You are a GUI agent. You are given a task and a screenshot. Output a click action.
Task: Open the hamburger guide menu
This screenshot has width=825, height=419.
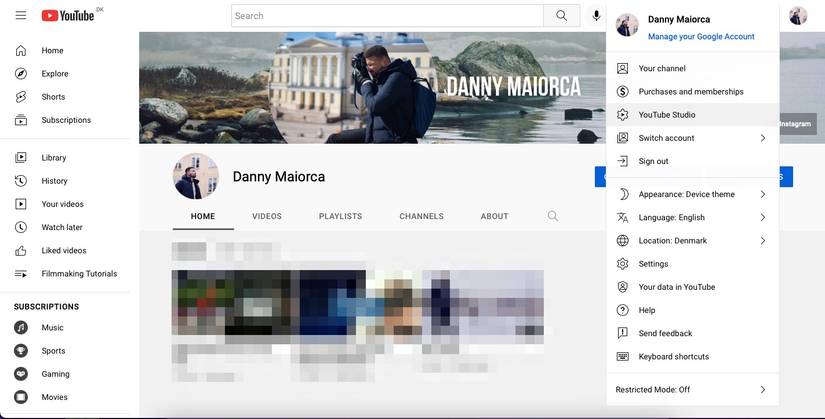point(21,15)
